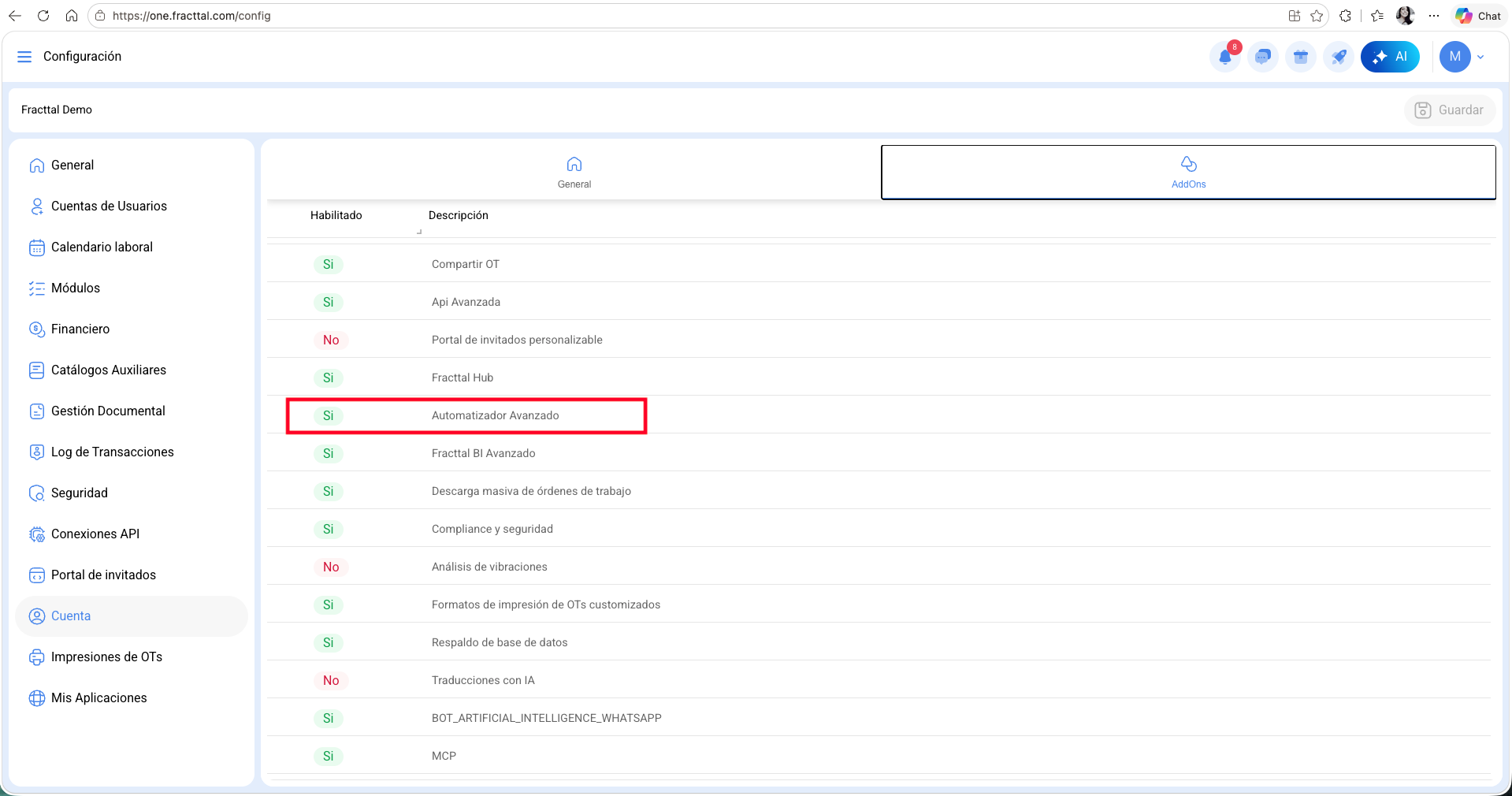The height and width of the screenshot is (796, 1512).
Task: Toggle Análisis de vibraciones status
Action: coord(331,567)
